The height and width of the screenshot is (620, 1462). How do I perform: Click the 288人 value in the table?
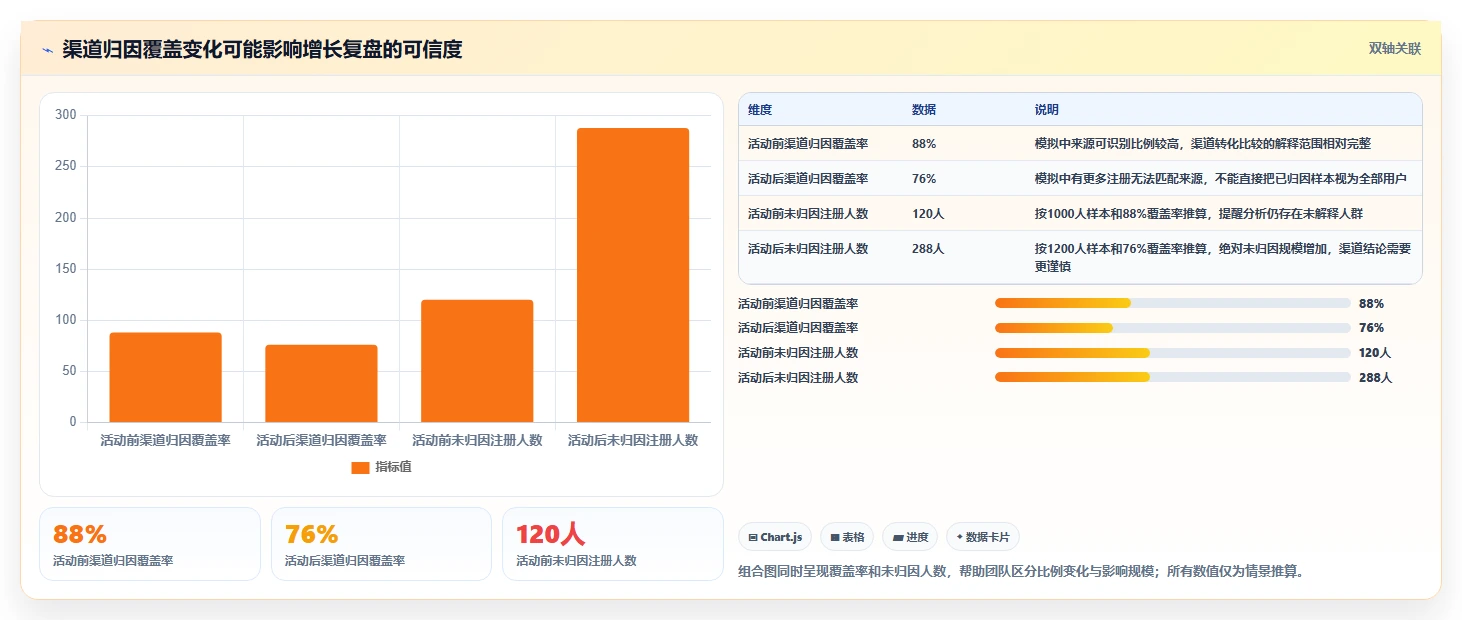coord(928,249)
